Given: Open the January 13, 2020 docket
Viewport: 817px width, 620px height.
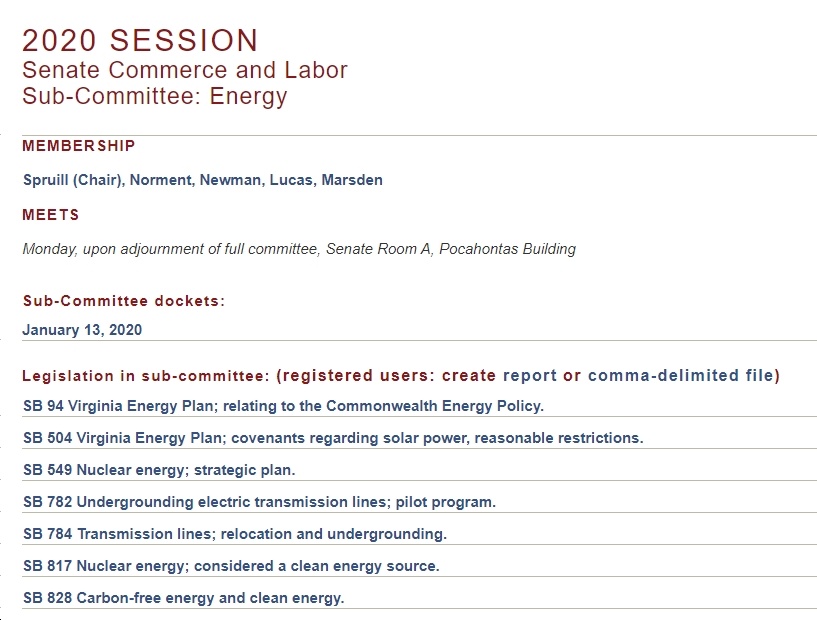Looking at the screenshot, I should pyautogui.click(x=82, y=330).
